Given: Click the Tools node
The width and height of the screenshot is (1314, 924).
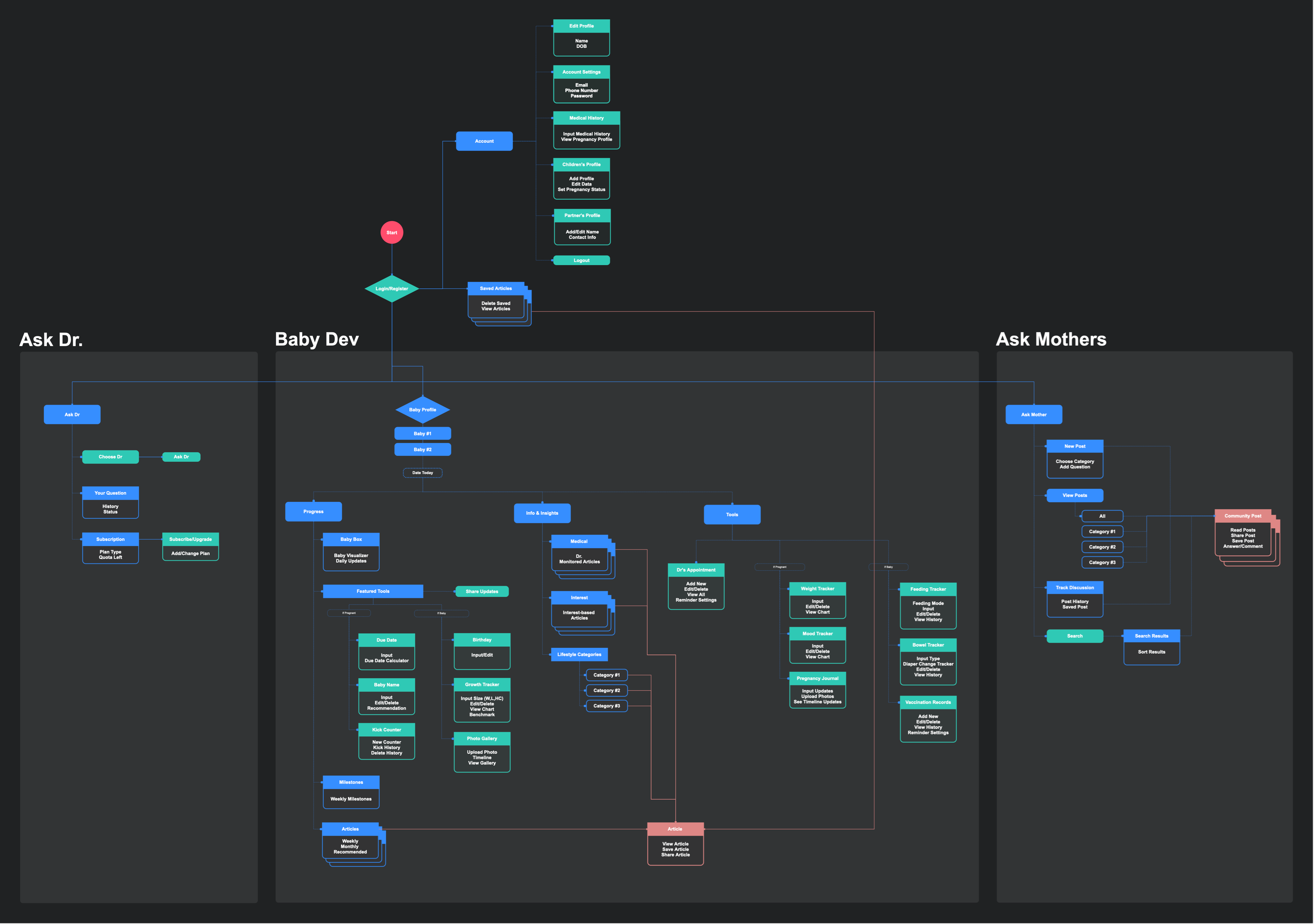Looking at the screenshot, I should click(x=732, y=514).
